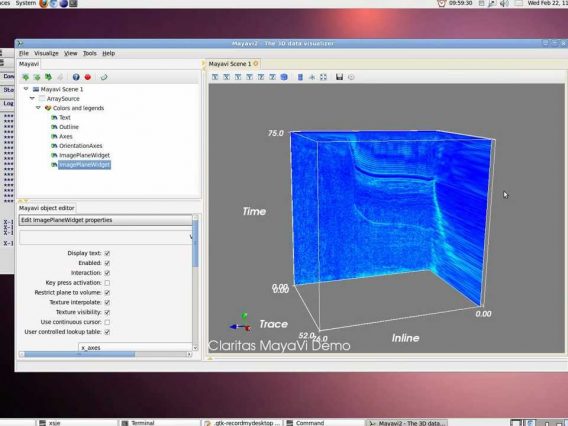The width and height of the screenshot is (568, 426).
Task: Select Mayavi object editor tab
Action: click(x=46, y=208)
